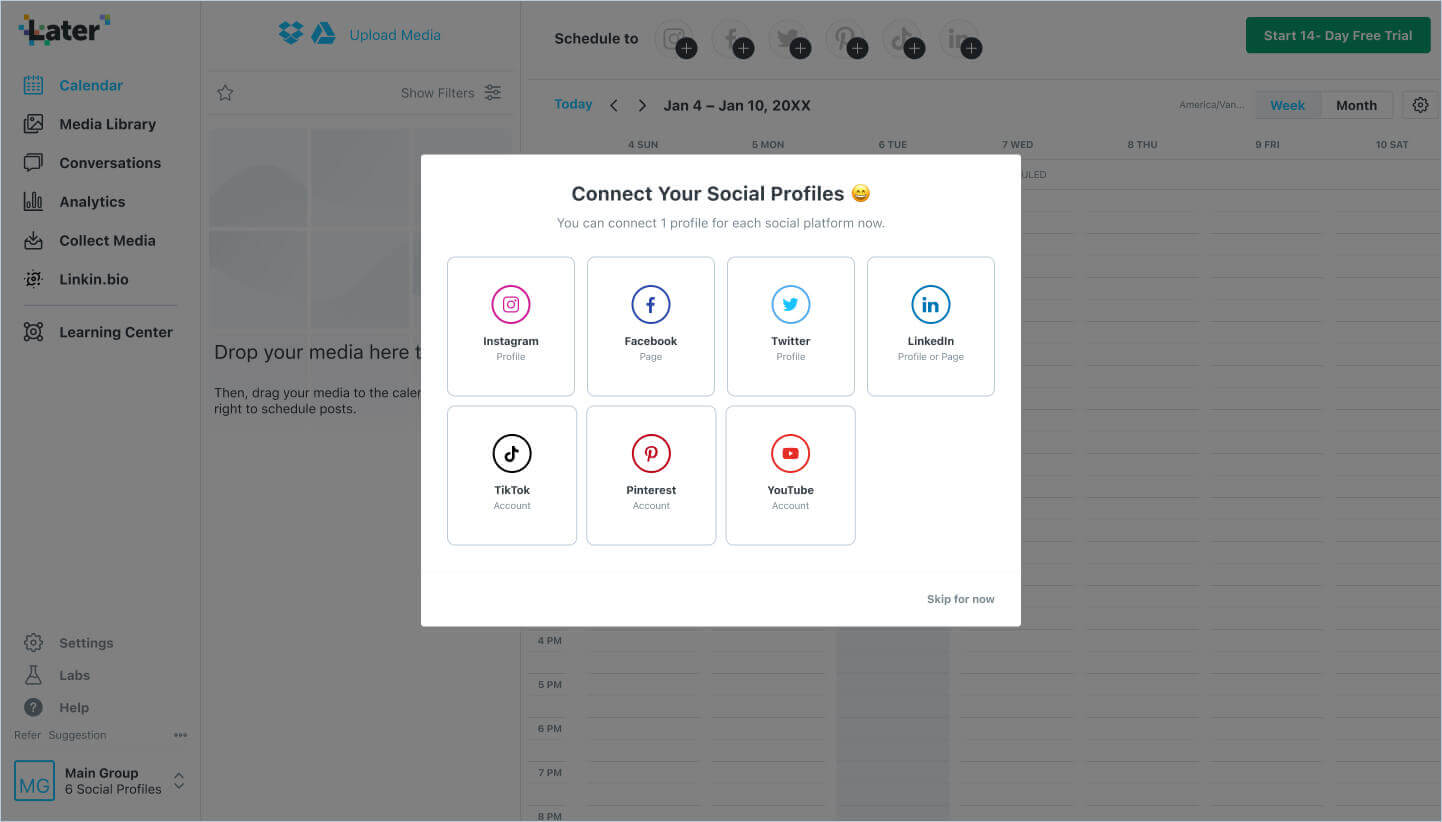
Task: Click Skip for now link
Action: tap(960, 599)
